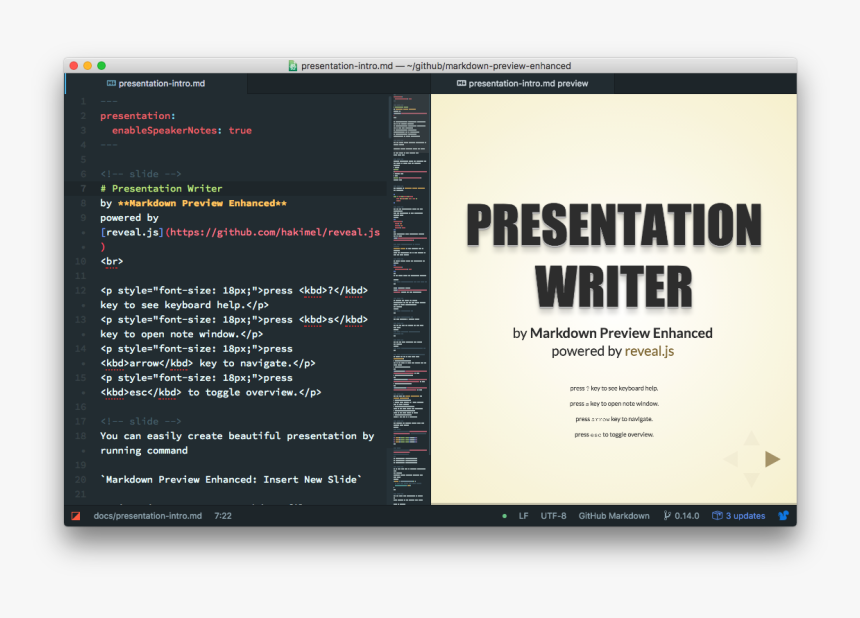Close the Atom window with the red button
The width and height of the screenshot is (860, 618).
[74, 66]
